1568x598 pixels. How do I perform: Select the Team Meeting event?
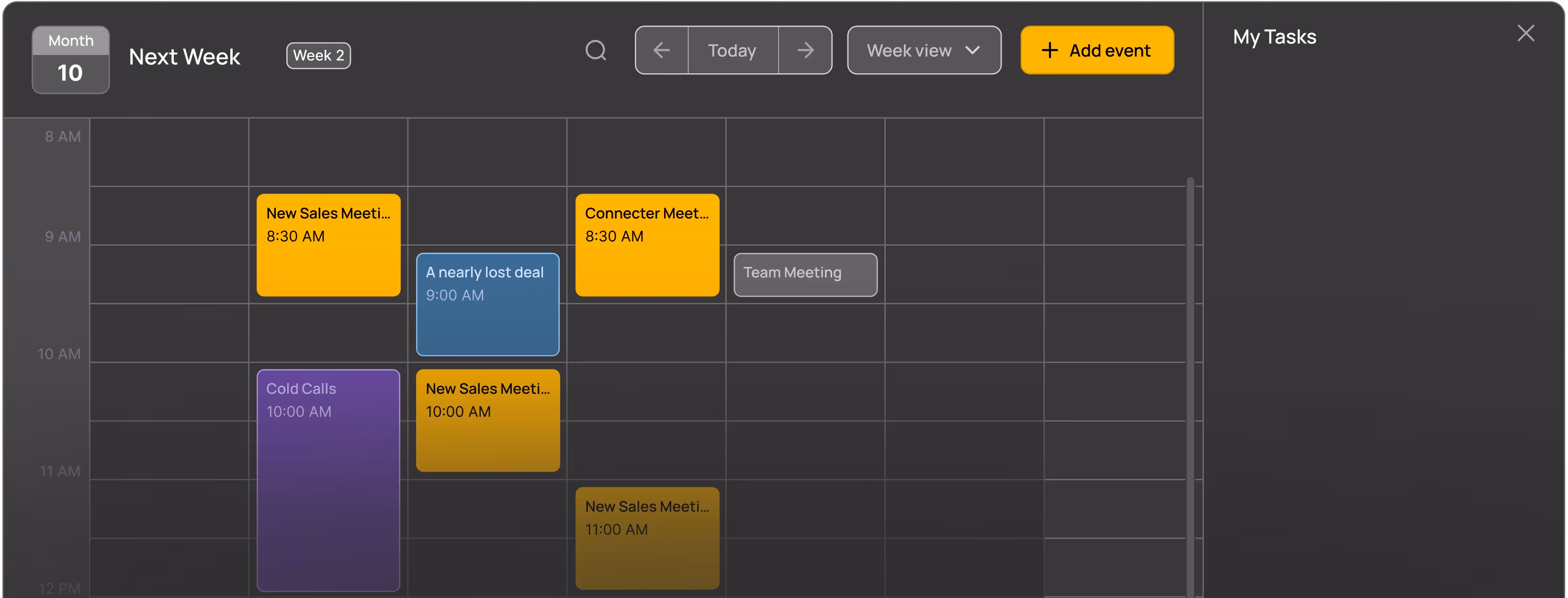805,275
